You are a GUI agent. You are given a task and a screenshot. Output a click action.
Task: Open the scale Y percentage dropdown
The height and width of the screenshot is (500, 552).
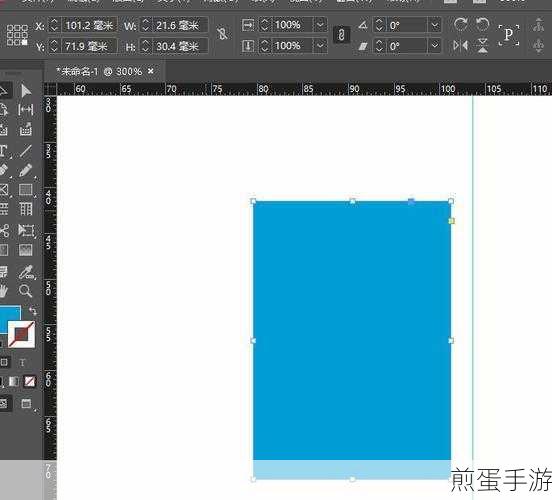pyautogui.click(x=320, y=46)
